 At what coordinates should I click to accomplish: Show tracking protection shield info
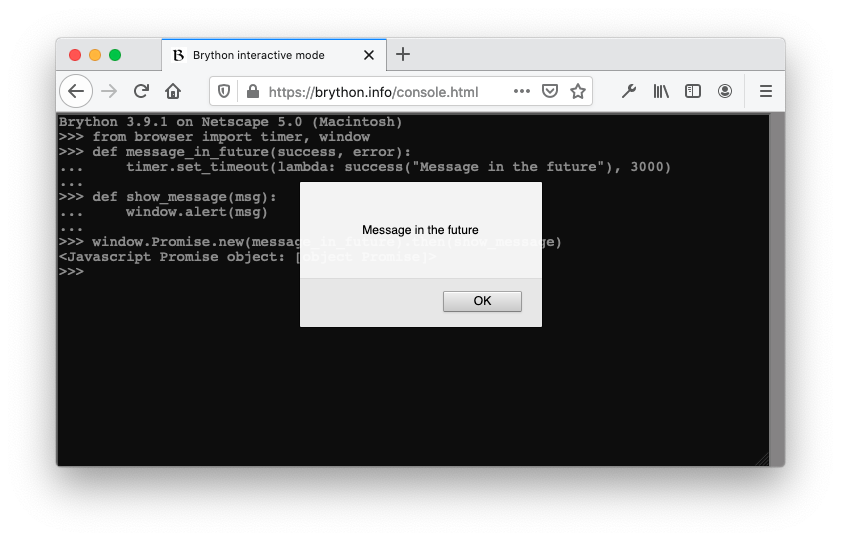tap(224, 92)
